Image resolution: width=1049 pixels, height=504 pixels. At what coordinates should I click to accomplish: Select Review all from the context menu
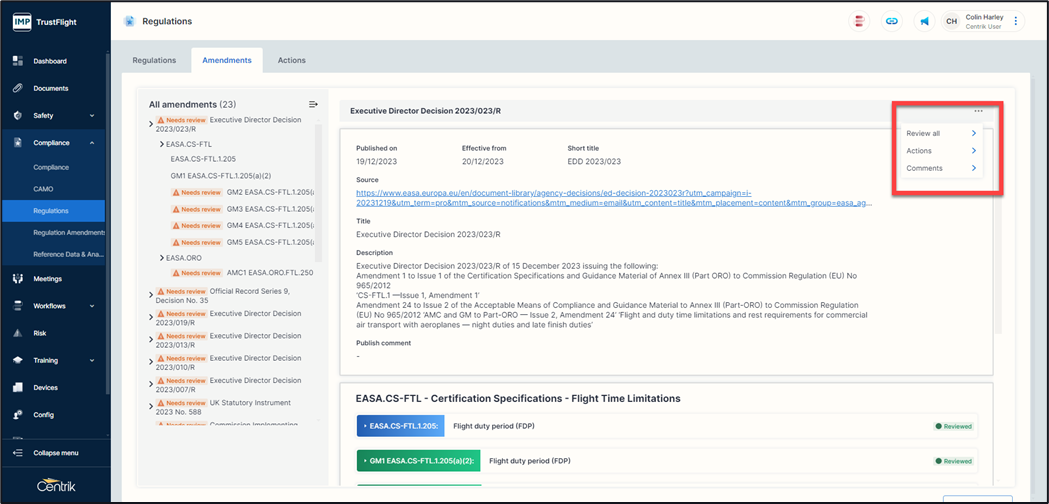[x=923, y=133]
